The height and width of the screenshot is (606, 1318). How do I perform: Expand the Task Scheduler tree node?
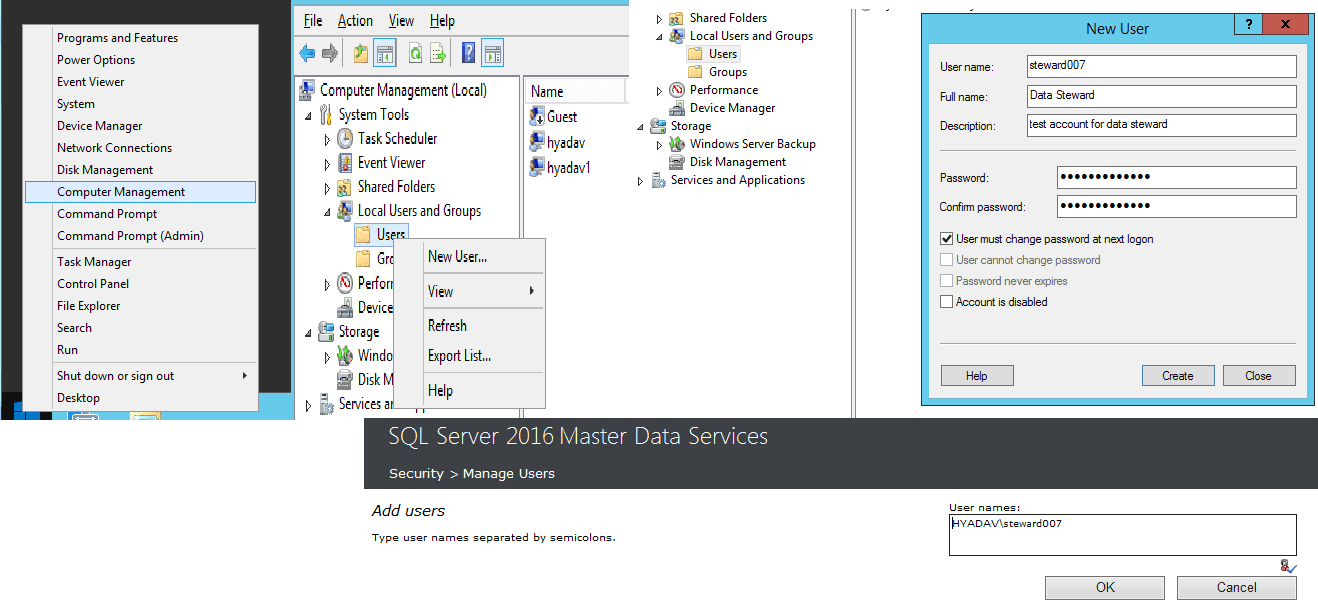[327, 140]
